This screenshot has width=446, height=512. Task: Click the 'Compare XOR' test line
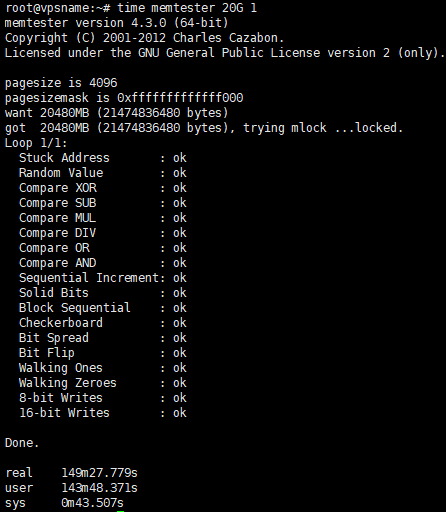click(x=103, y=188)
